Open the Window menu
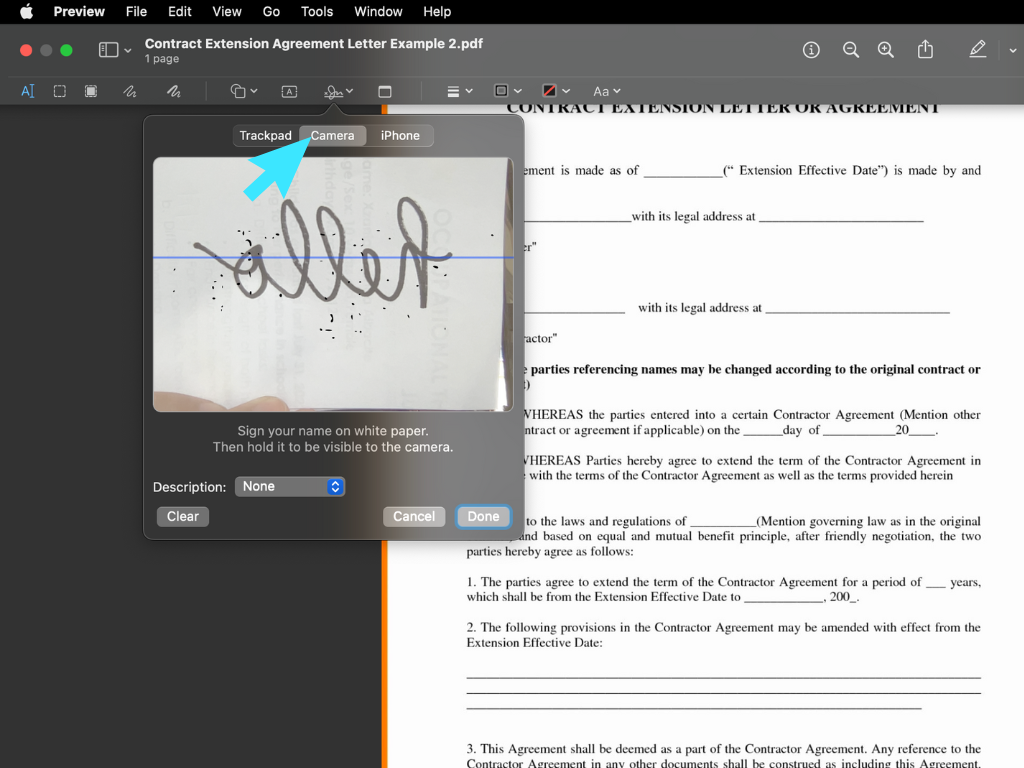 (x=378, y=12)
